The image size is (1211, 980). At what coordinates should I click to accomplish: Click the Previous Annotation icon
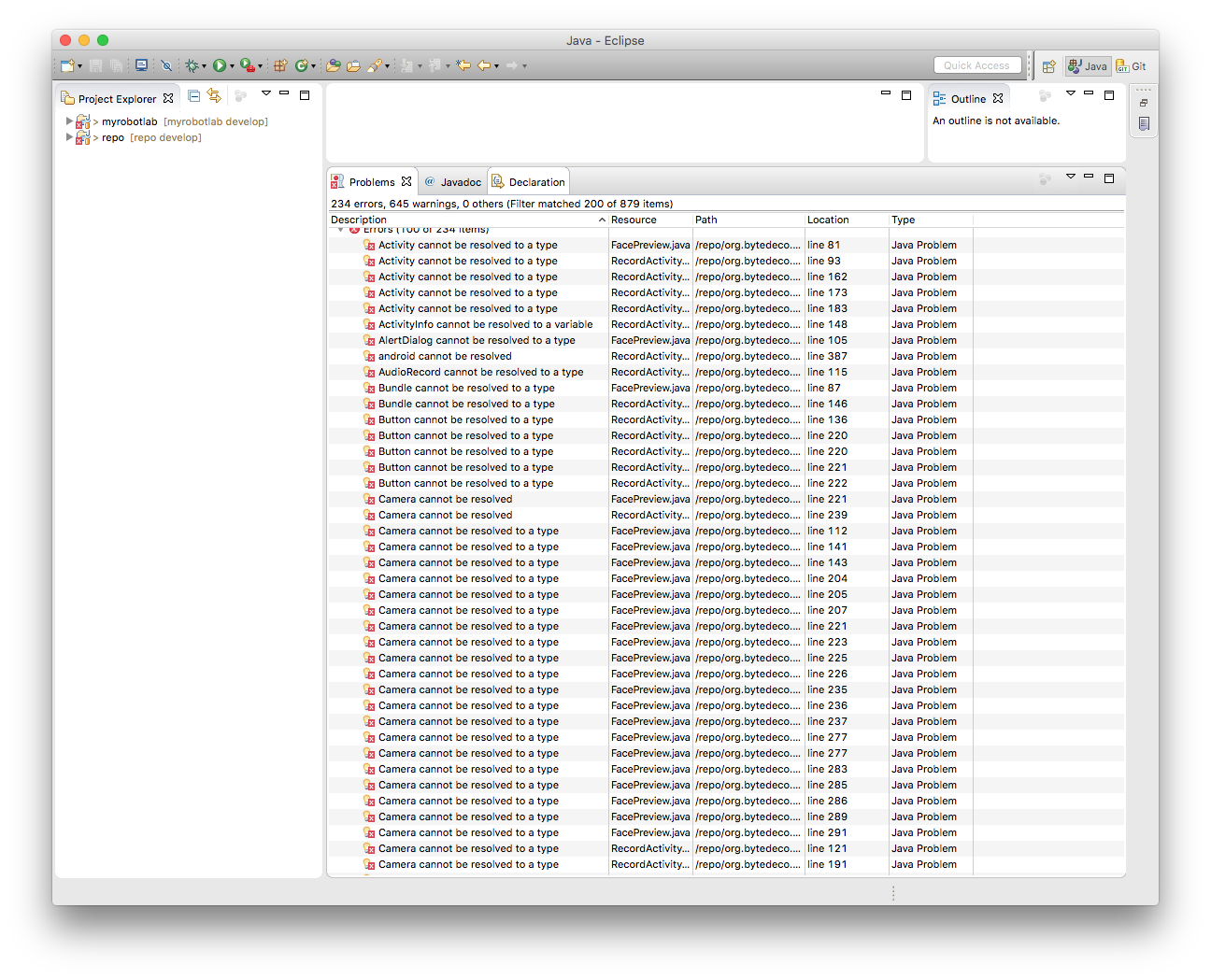pos(435,65)
